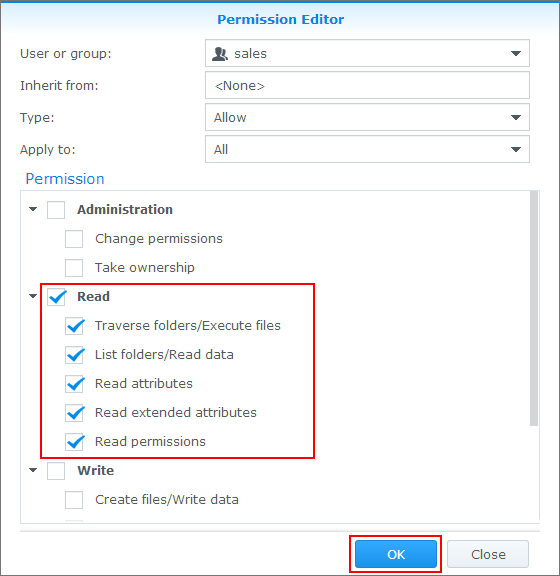Uncheck List folders/Read data
The height and width of the screenshot is (576, 560).
pyautogui.click(x=74, y=355)
